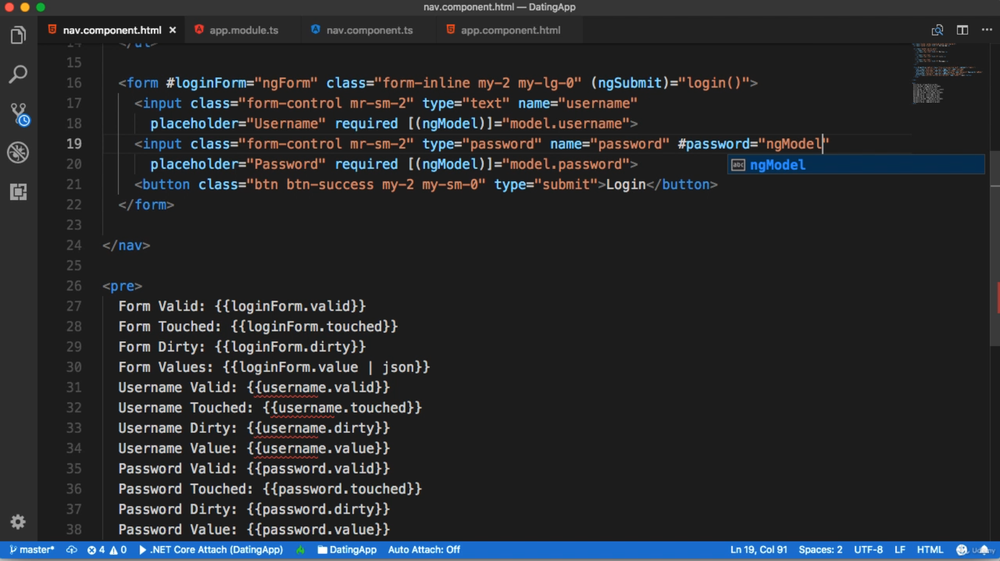Viewport: 1000px width, 561px height.
Task: Click the green flame icon in status bar
Action: pyautogui.click(x=300, y=550)
